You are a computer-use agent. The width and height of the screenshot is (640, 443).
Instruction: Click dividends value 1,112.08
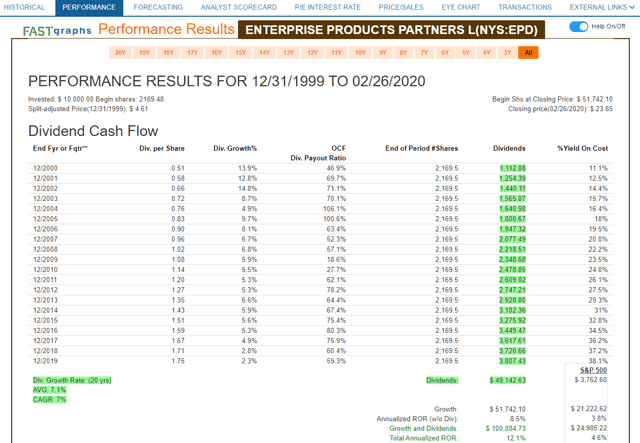click(513, 168)
